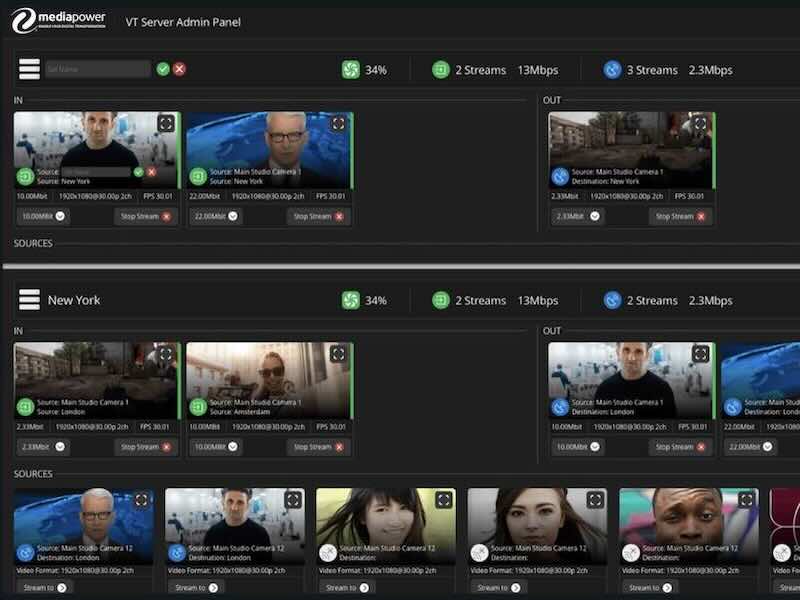Image resolution: width=800 pixels, height=600 pixels.
Task: Click the blue outgoing streams icon by 3 Streams
Action: [613, 70]
